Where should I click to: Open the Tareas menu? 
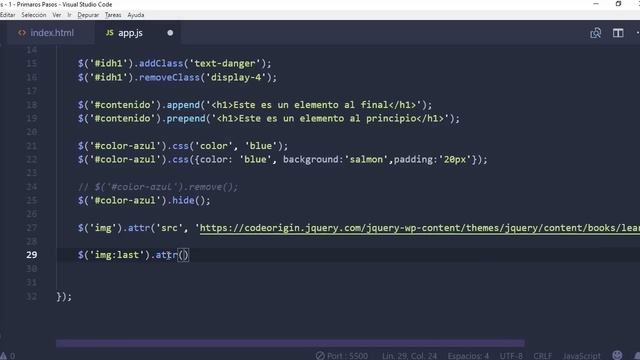point(113,15)
